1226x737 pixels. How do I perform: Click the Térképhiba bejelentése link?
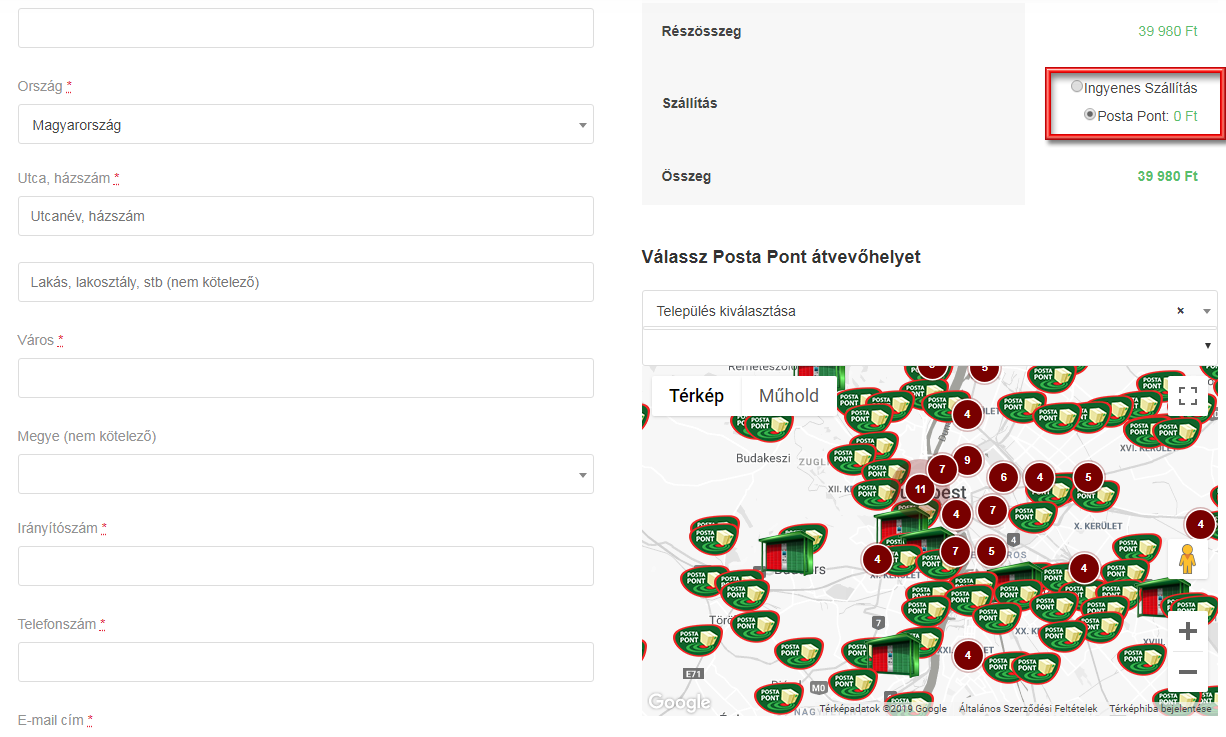coord(1160,709)
